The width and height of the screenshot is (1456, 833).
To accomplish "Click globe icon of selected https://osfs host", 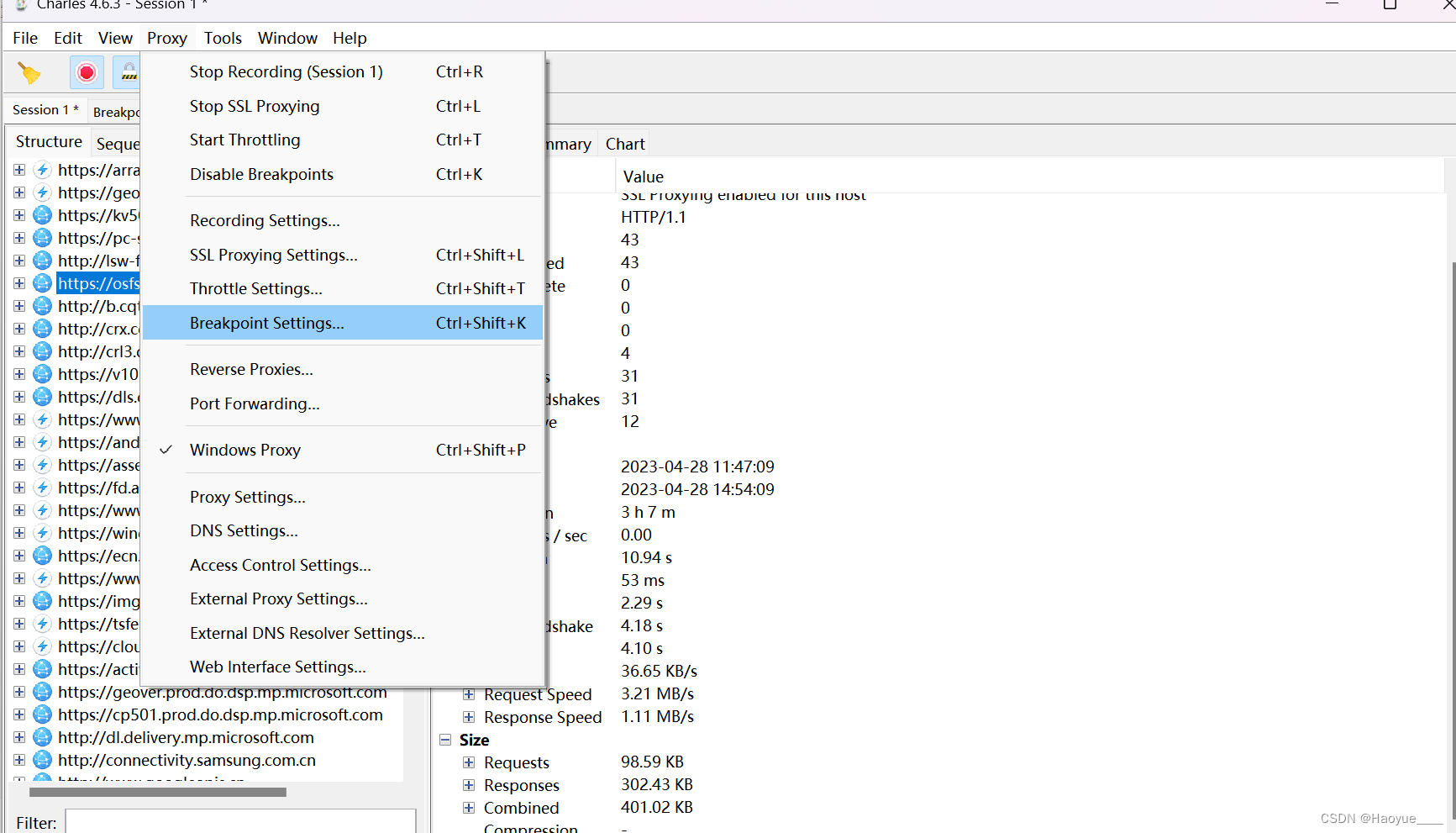I will [x=42, y=283].
